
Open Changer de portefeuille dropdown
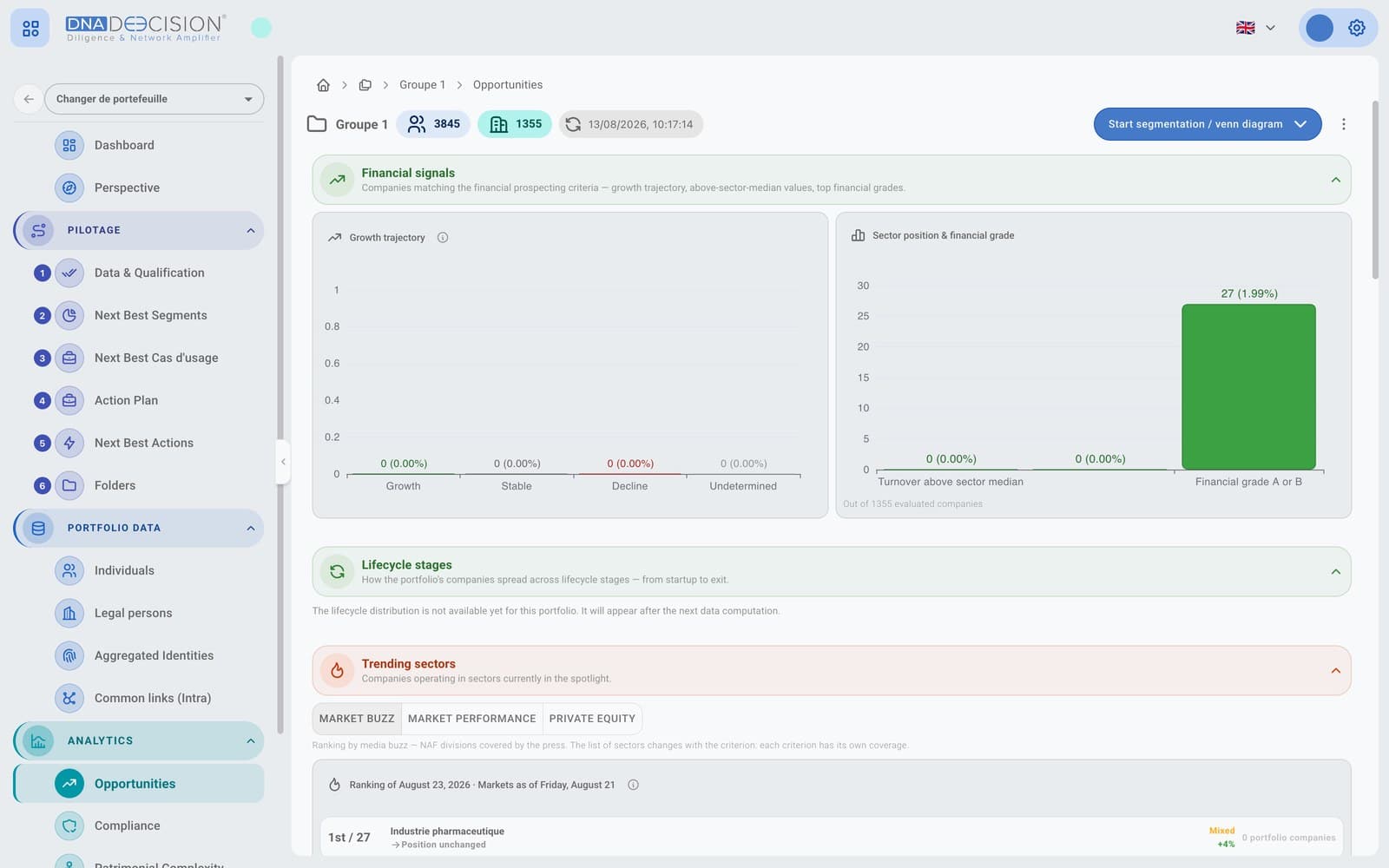coord(155,99)
